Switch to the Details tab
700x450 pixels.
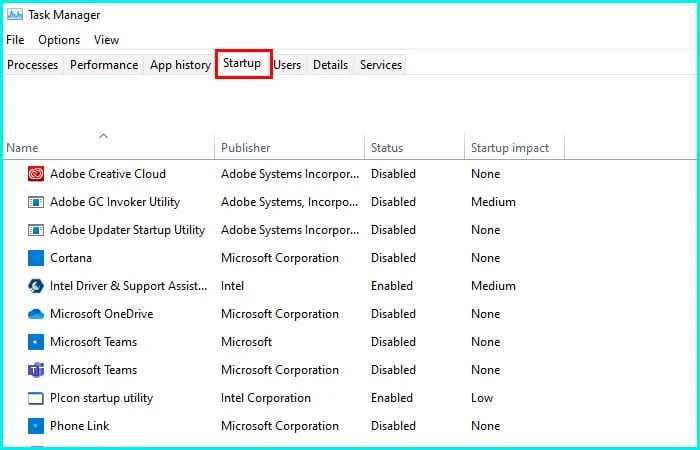pos(330,65)
